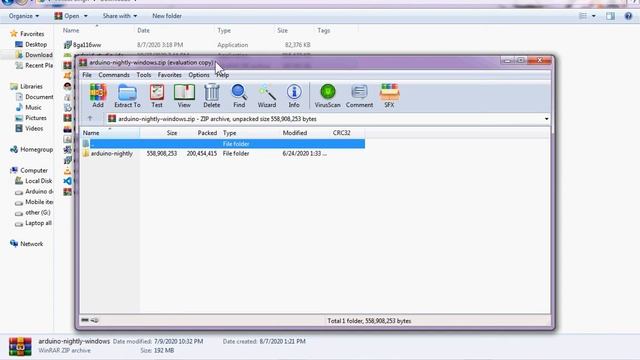Select Computer in the sidebar

coord(29,170)
